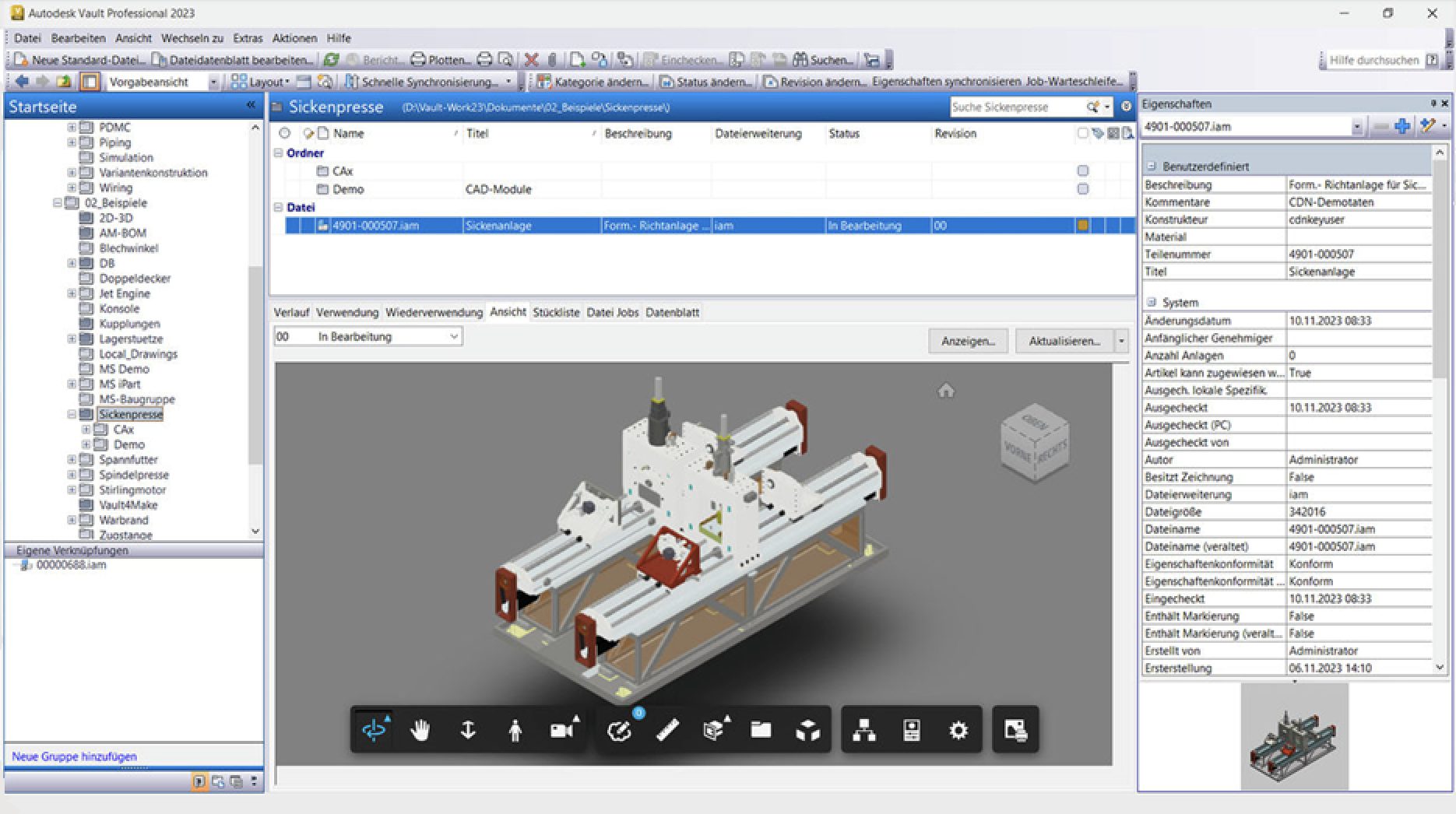Open the Aktualisieren dropdown arrow
This screenshot has width=1456, height=814.
pos(1121,341)
